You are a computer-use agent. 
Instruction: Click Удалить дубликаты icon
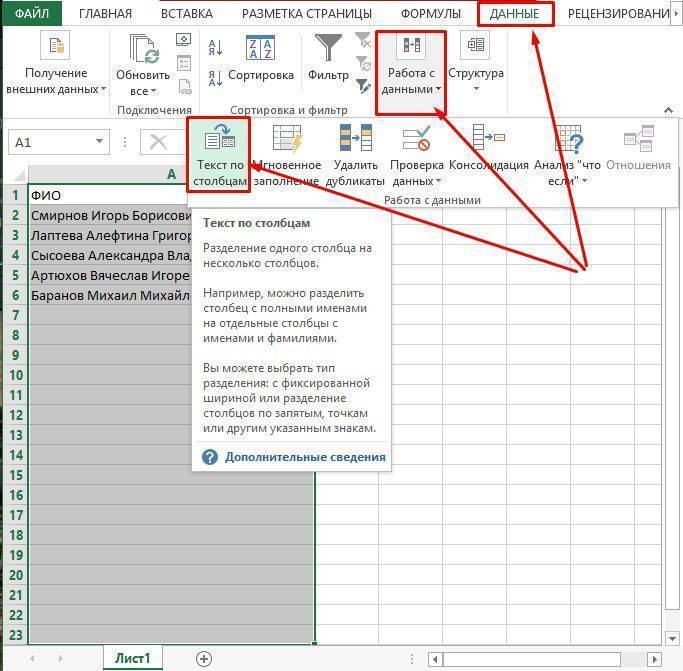356,141
